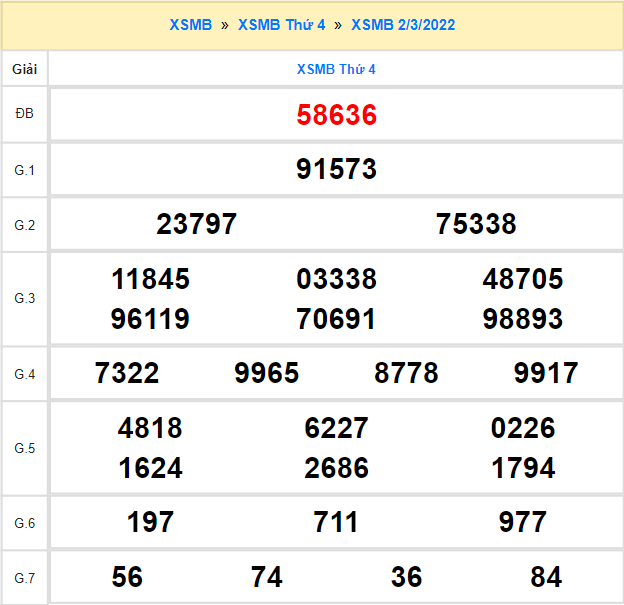The height and width of the screenshot is (605, 624).
Task: Click the XSMB Thứ 4 table header link
Action: pyautogui.click(x=336, y=69)
